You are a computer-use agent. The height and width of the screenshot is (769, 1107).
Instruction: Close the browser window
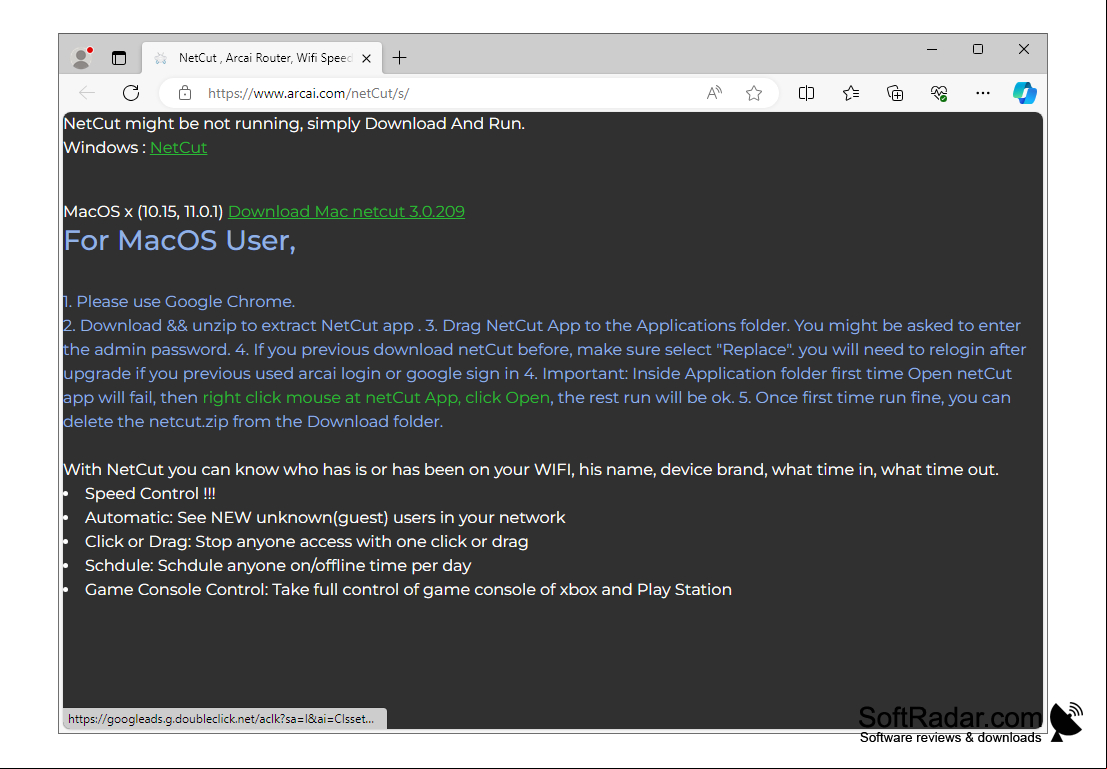tap(1024, 49)
